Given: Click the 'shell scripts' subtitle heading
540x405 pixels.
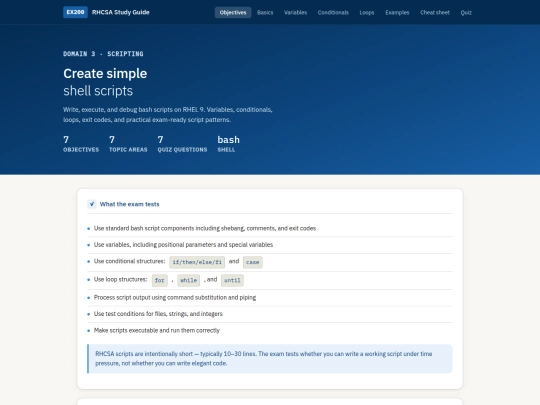Looking at the screenshot, I should click(x=98, y=91).
